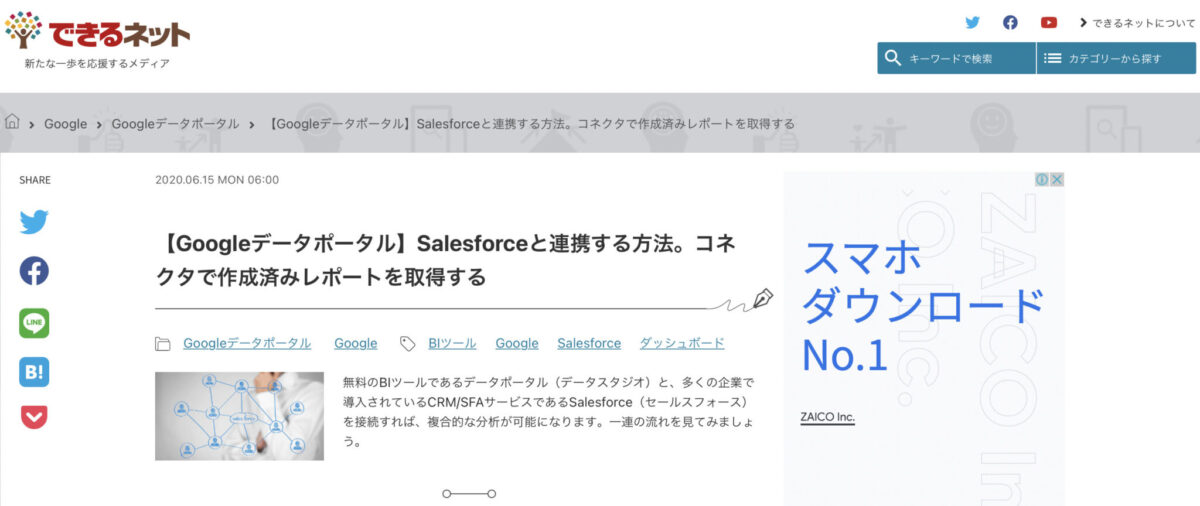Open Googleデータポータル category link

pyautogui.click(x=247, y=343)
